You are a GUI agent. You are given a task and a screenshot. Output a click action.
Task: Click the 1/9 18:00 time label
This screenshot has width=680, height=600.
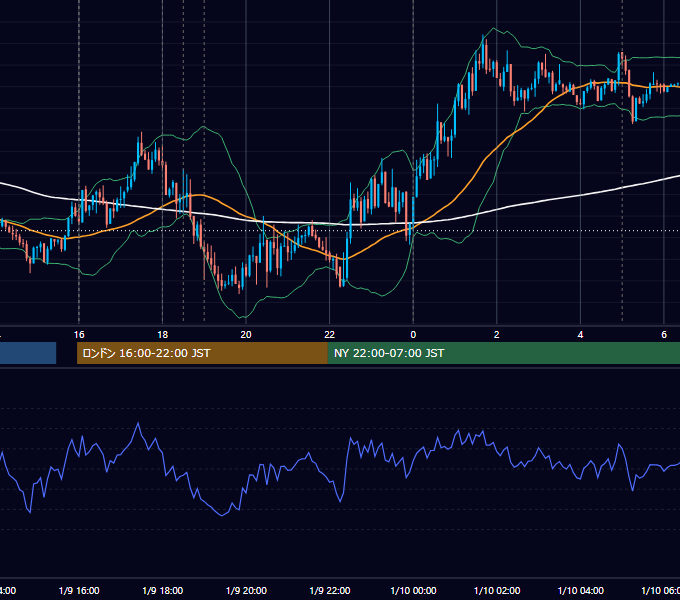[163, 590]
